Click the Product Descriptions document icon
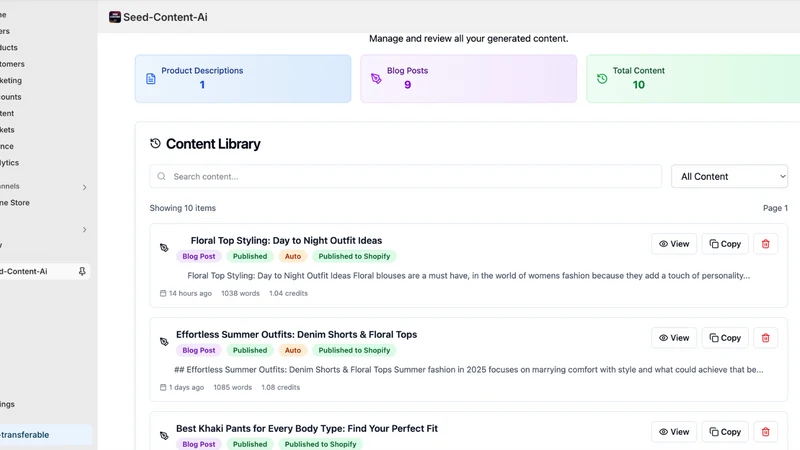The width and height of the screenshot is (800, 450). 151,79
